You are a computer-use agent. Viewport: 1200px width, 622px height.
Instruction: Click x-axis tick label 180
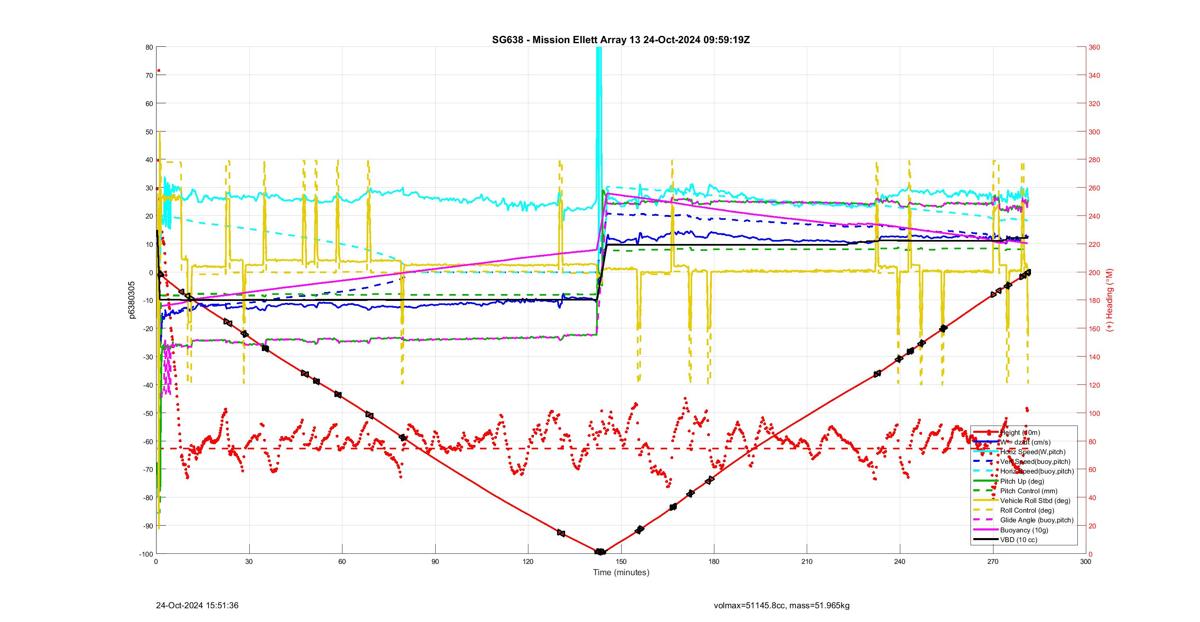click(x=714, y=562)
